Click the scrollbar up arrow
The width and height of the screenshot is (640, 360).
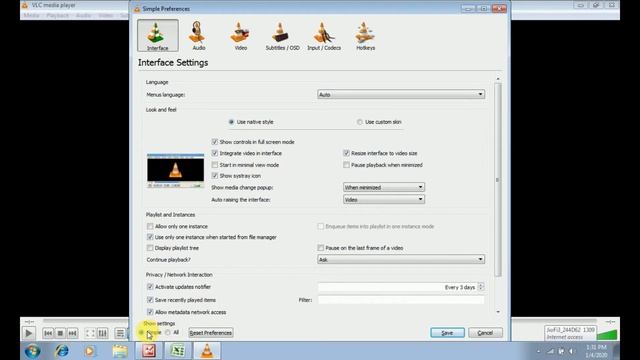click(498, 78)
